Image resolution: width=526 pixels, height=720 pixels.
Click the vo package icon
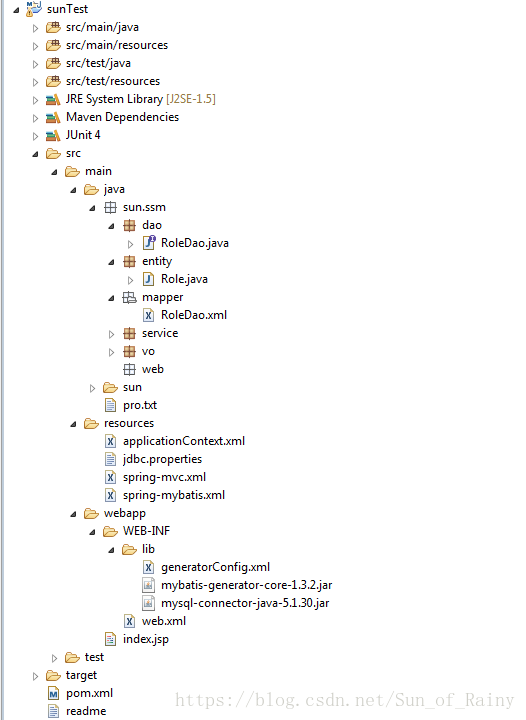click(x=129, y=352)
